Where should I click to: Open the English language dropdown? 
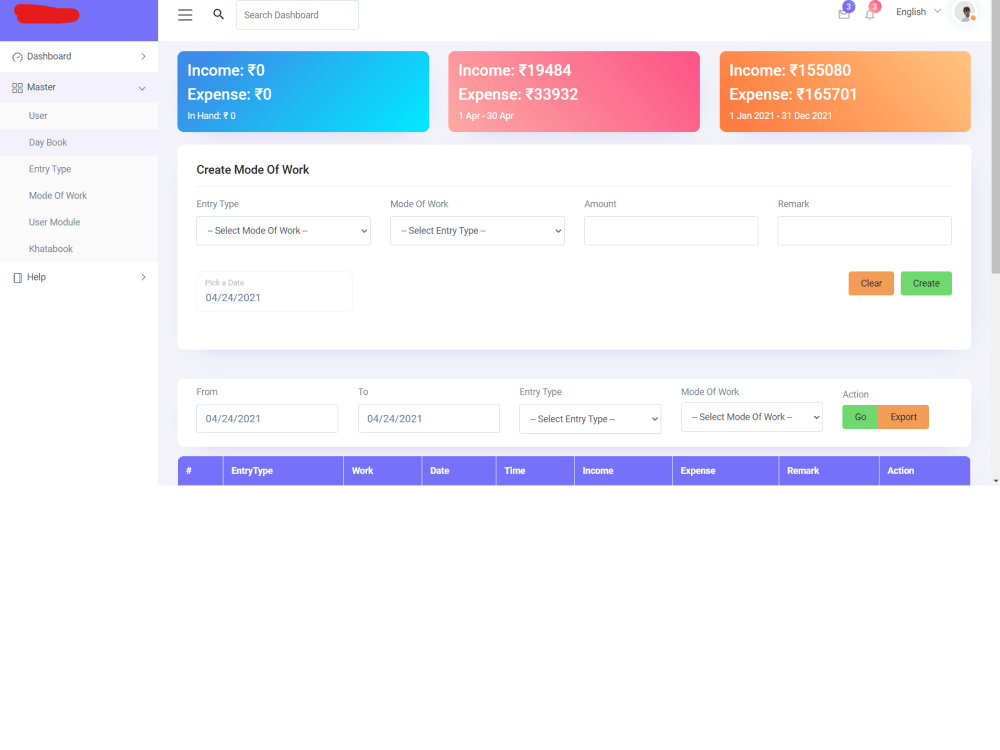918,11
